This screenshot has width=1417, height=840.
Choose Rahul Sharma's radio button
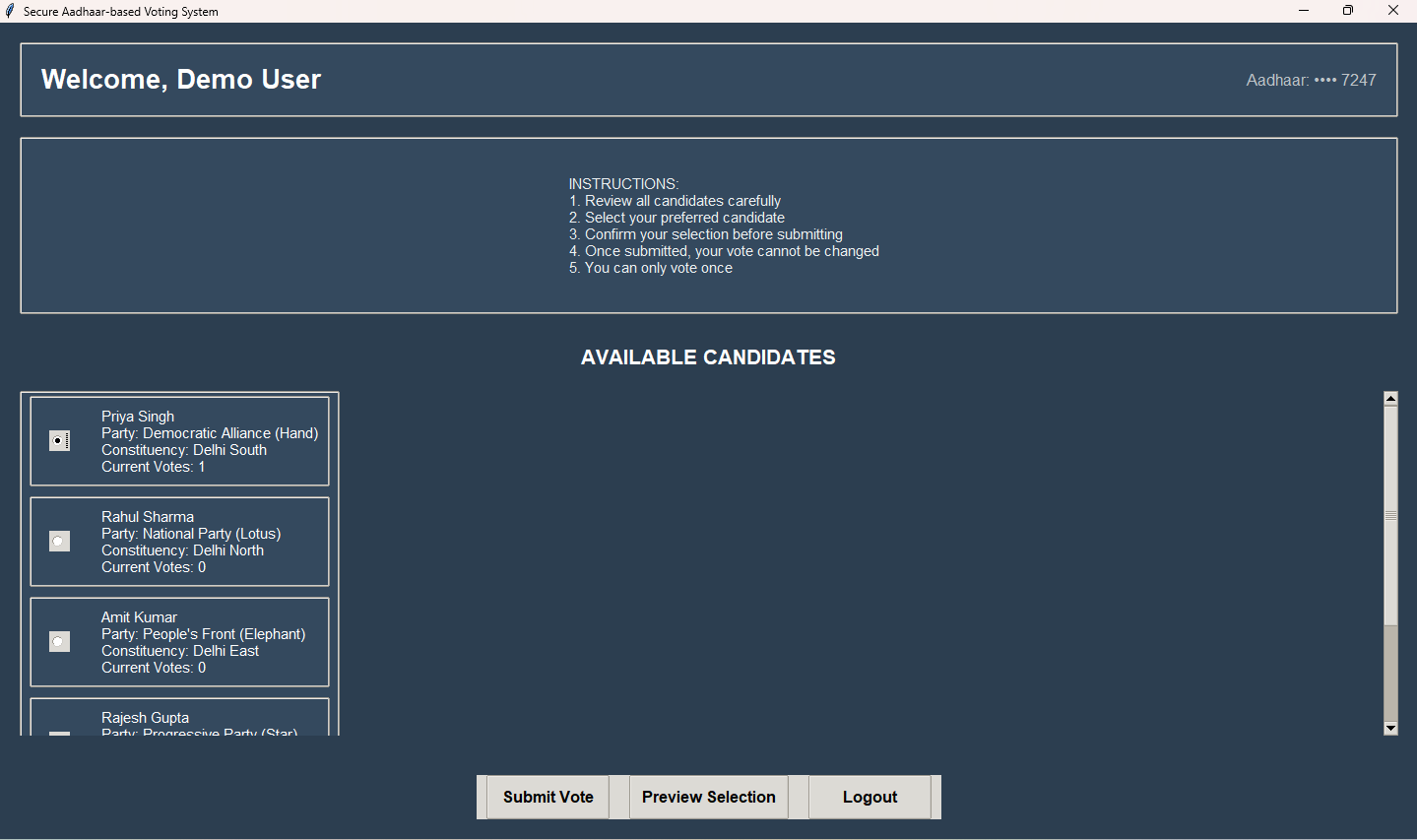click(x=59, y=542)
